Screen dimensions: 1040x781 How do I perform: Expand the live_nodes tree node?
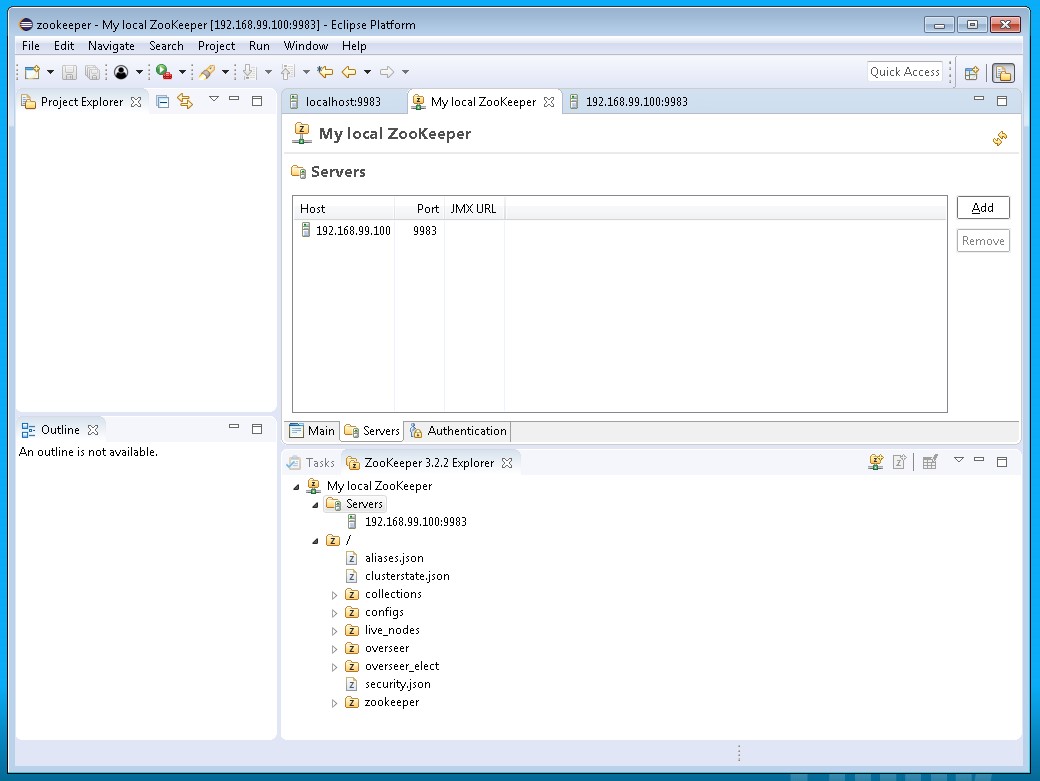pos(335,631)
